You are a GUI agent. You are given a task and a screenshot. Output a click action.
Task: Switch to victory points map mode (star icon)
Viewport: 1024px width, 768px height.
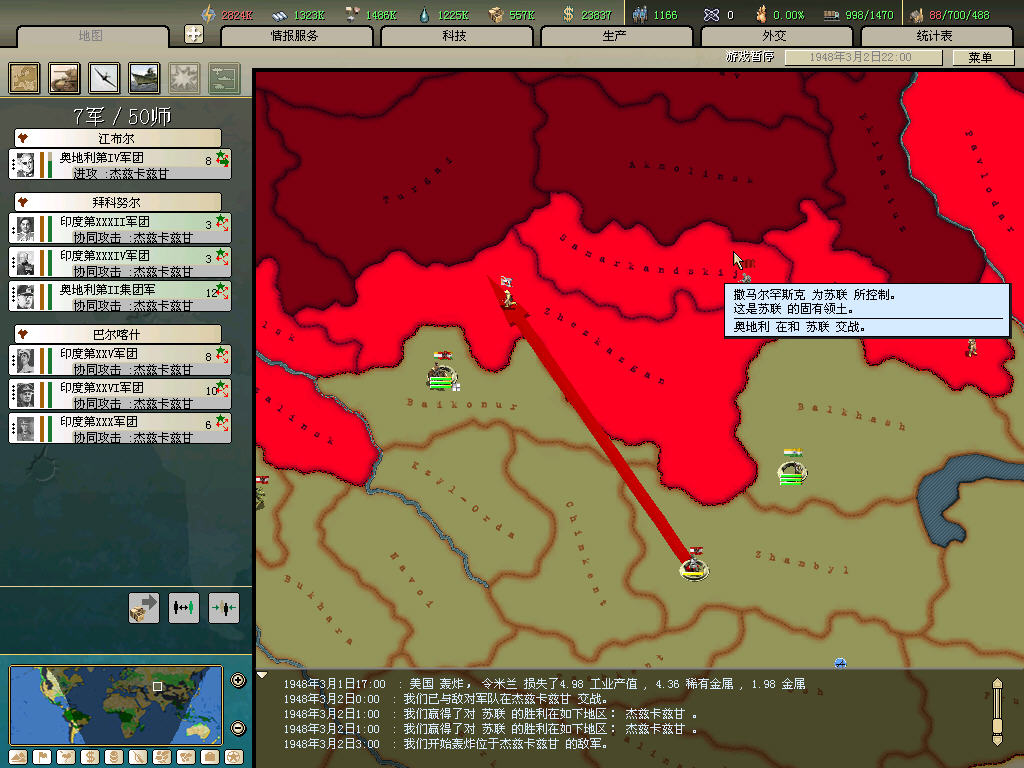(234, 757)
